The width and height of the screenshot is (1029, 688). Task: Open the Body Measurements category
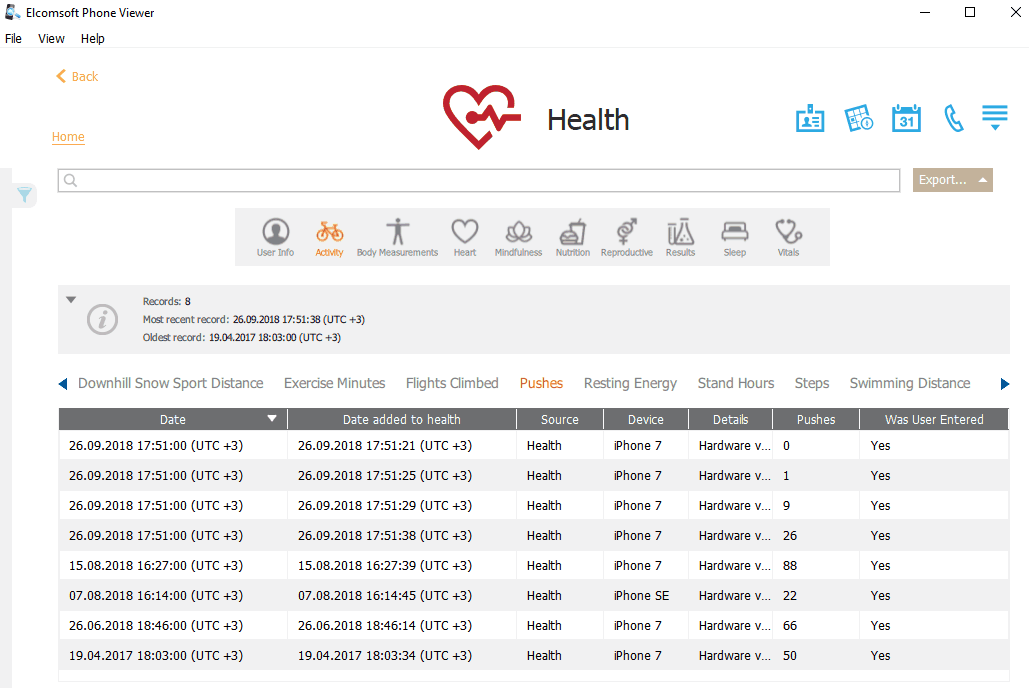397,238
